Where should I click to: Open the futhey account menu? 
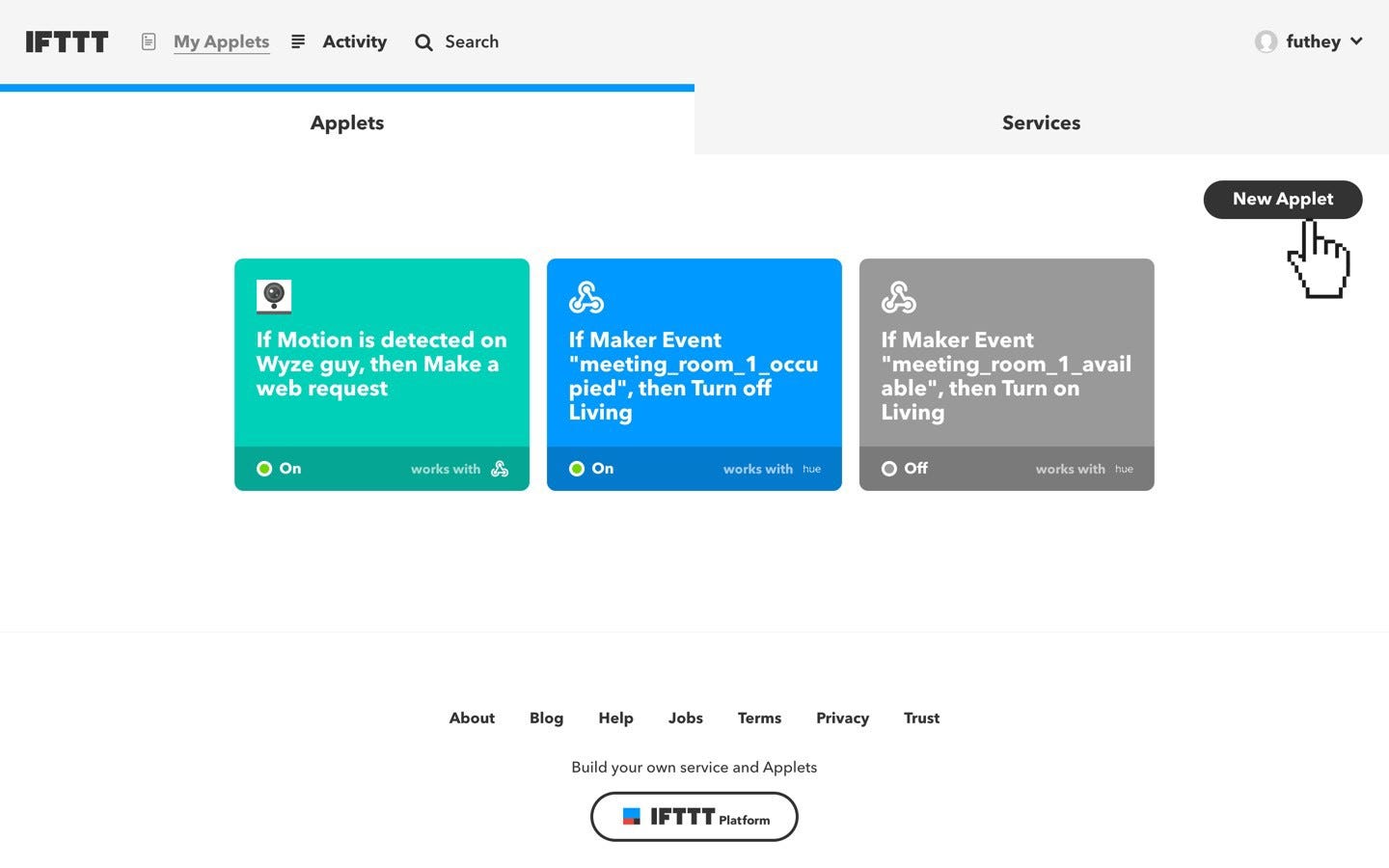click(x=1309, y=41)
